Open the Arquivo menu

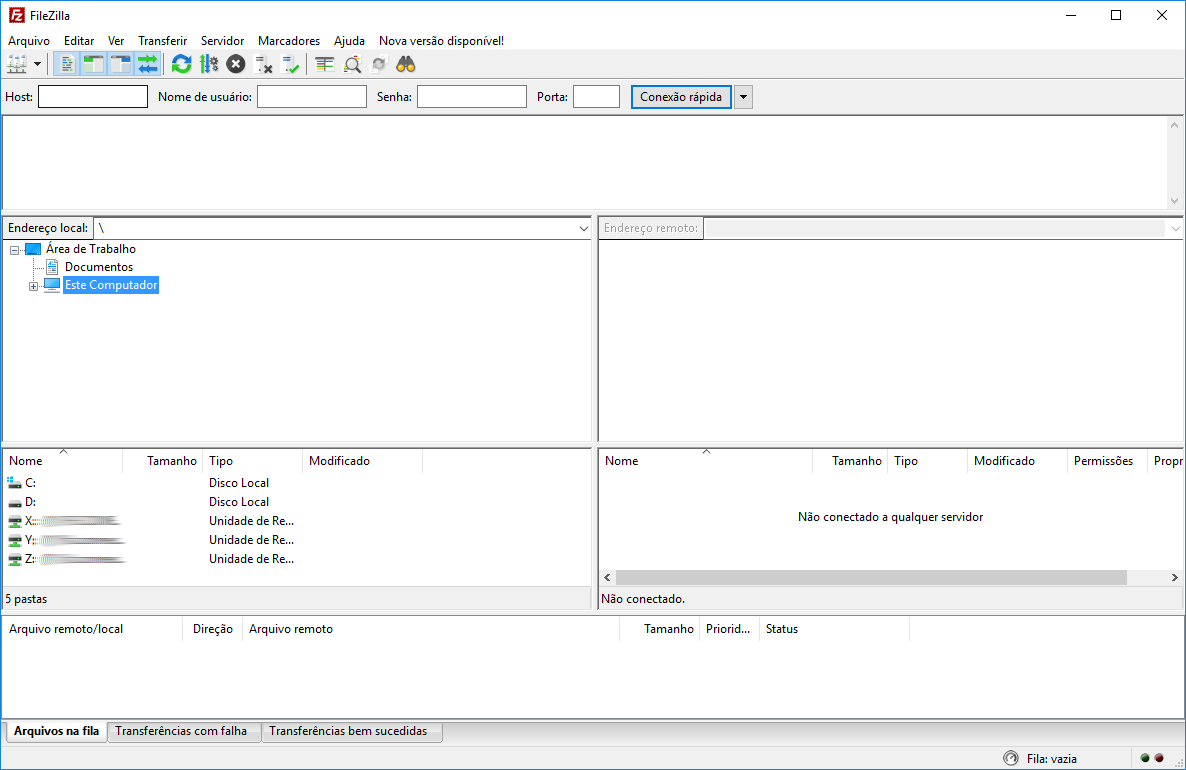(29, 41)
